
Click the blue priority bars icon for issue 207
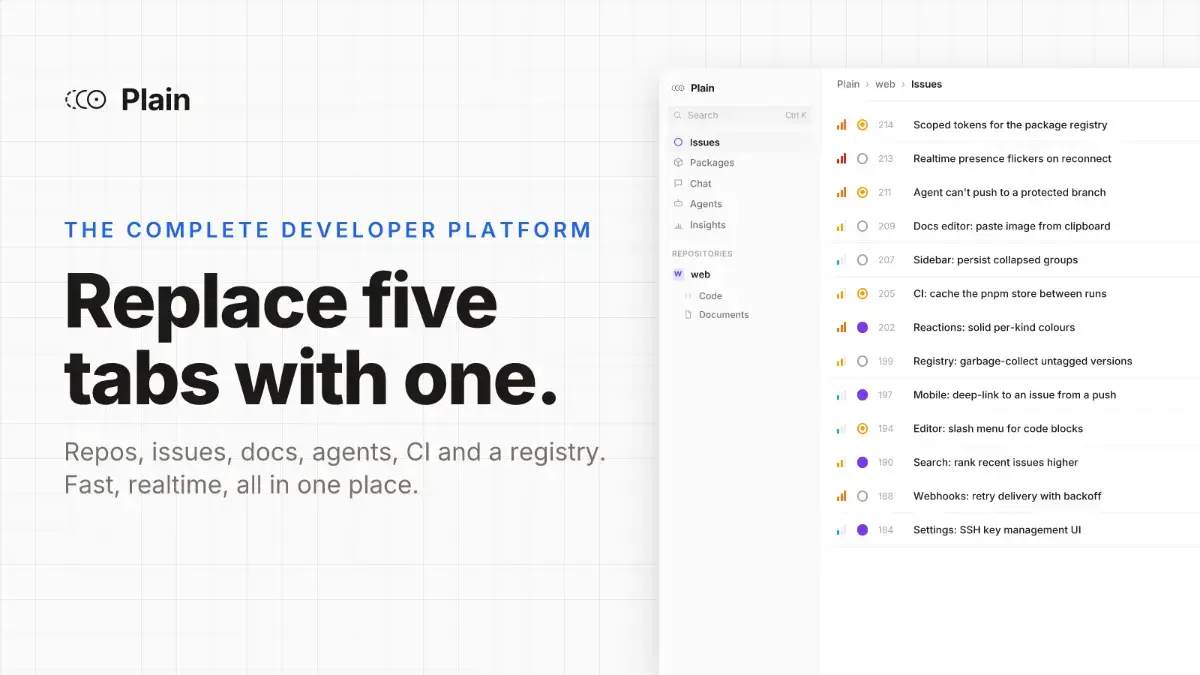(x=841, y=260)
